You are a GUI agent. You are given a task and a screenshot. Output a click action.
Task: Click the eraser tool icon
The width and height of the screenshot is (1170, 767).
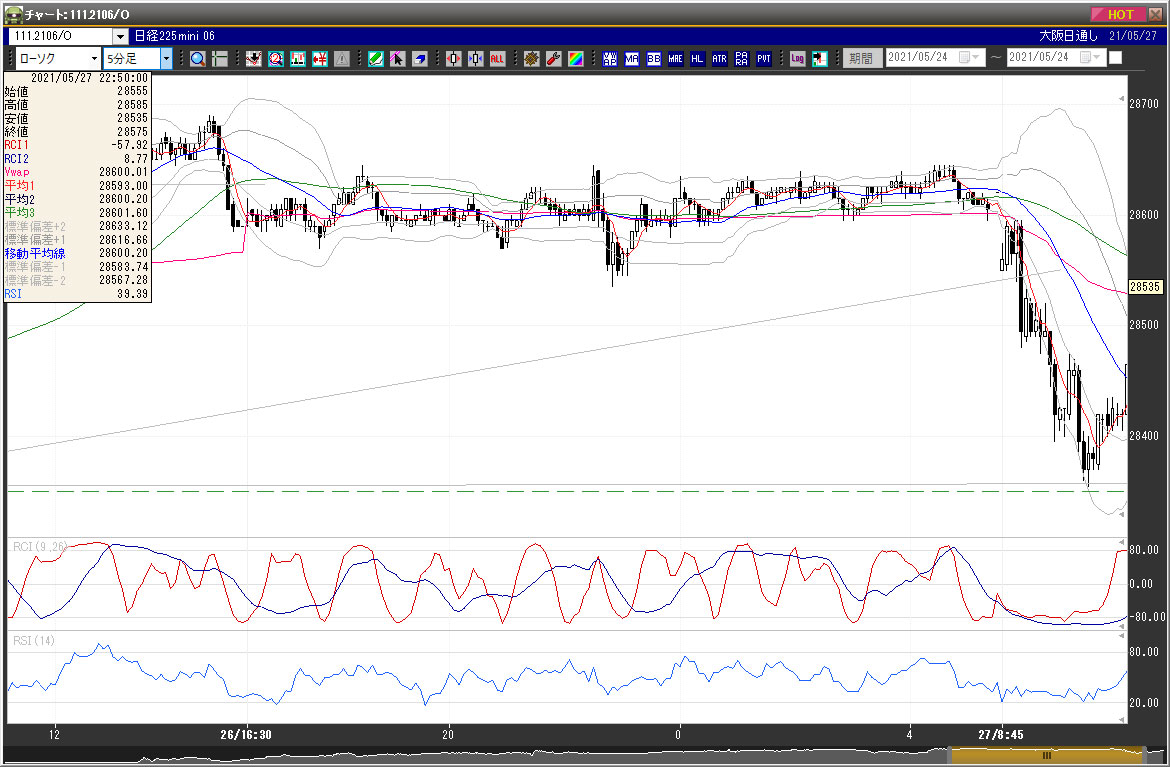(420, 58)
